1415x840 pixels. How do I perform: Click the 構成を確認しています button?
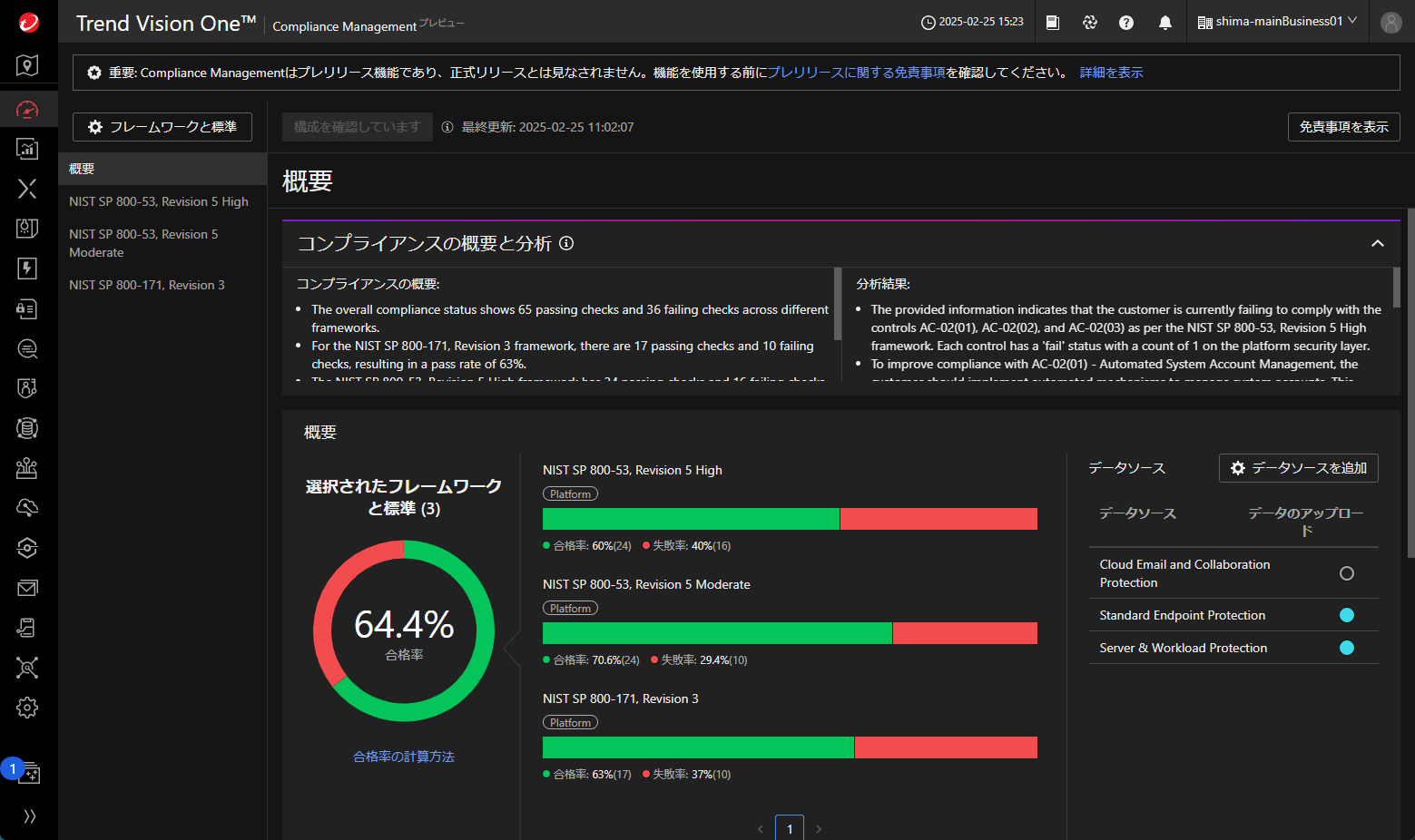[357, 127]
